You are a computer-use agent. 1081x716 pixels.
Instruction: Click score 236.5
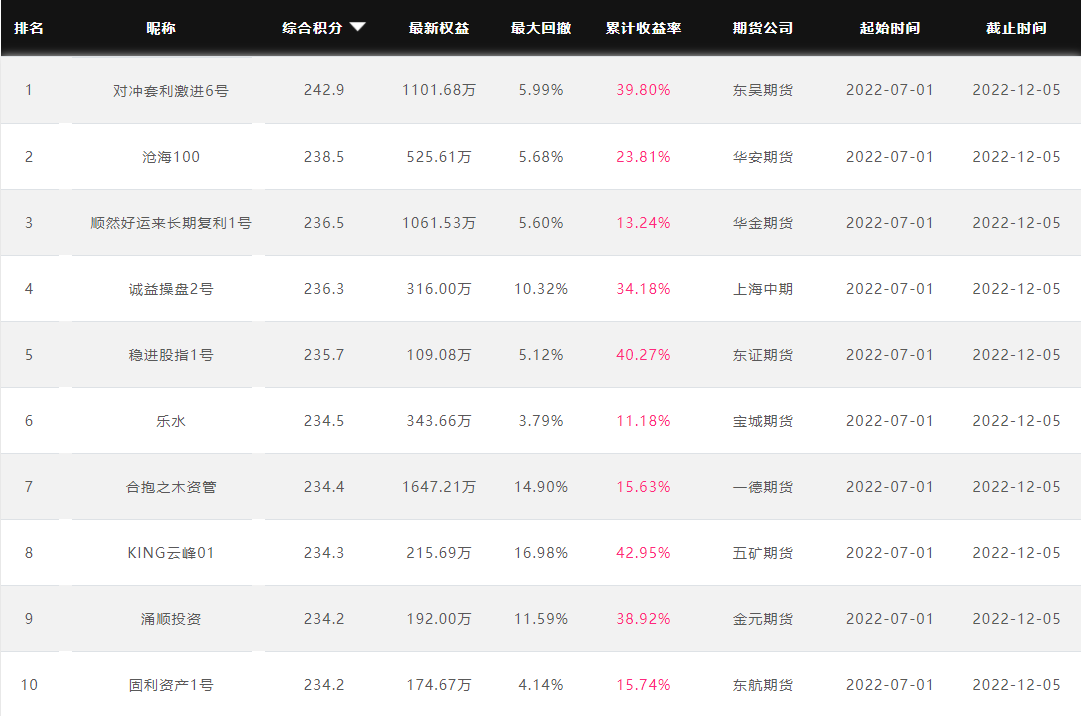[324, 223]
